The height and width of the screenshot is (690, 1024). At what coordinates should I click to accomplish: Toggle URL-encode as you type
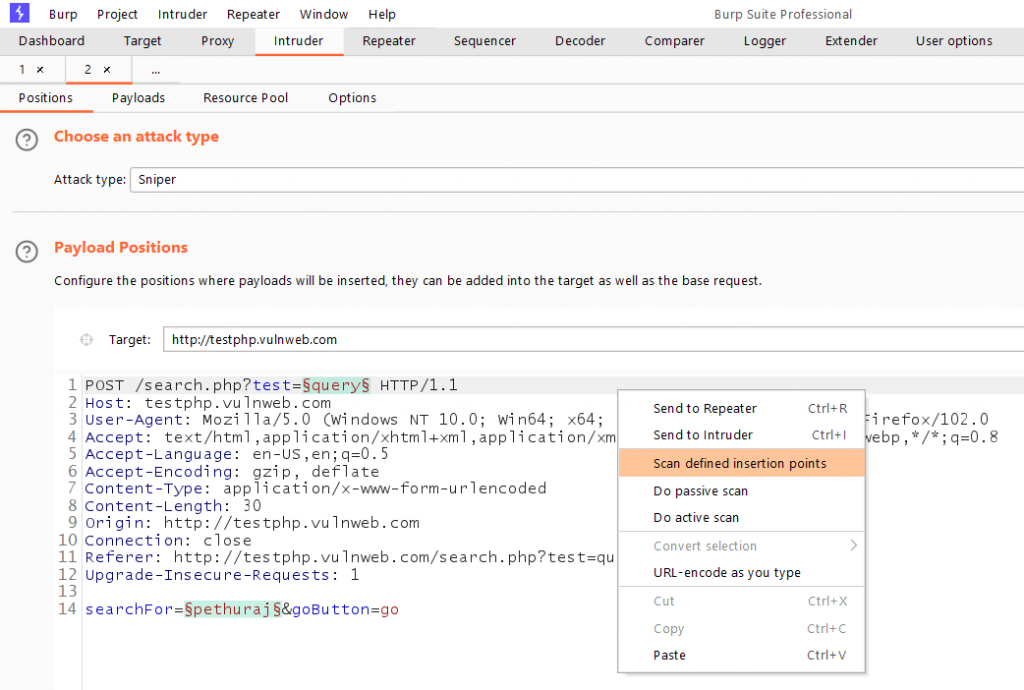point(741,572)
